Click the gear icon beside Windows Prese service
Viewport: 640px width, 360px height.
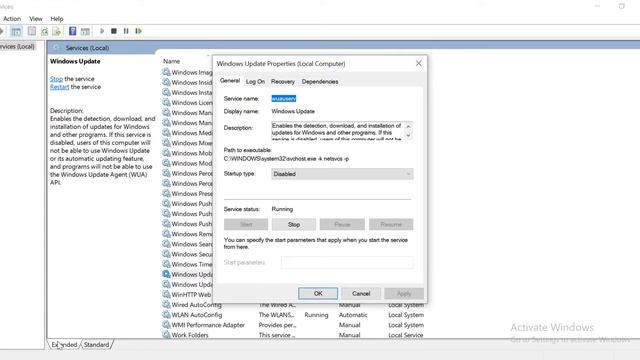[166, 193]
